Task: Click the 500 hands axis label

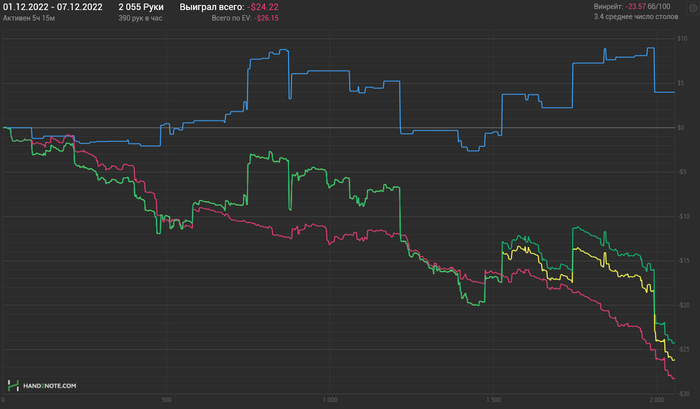Action: [166, 400]
